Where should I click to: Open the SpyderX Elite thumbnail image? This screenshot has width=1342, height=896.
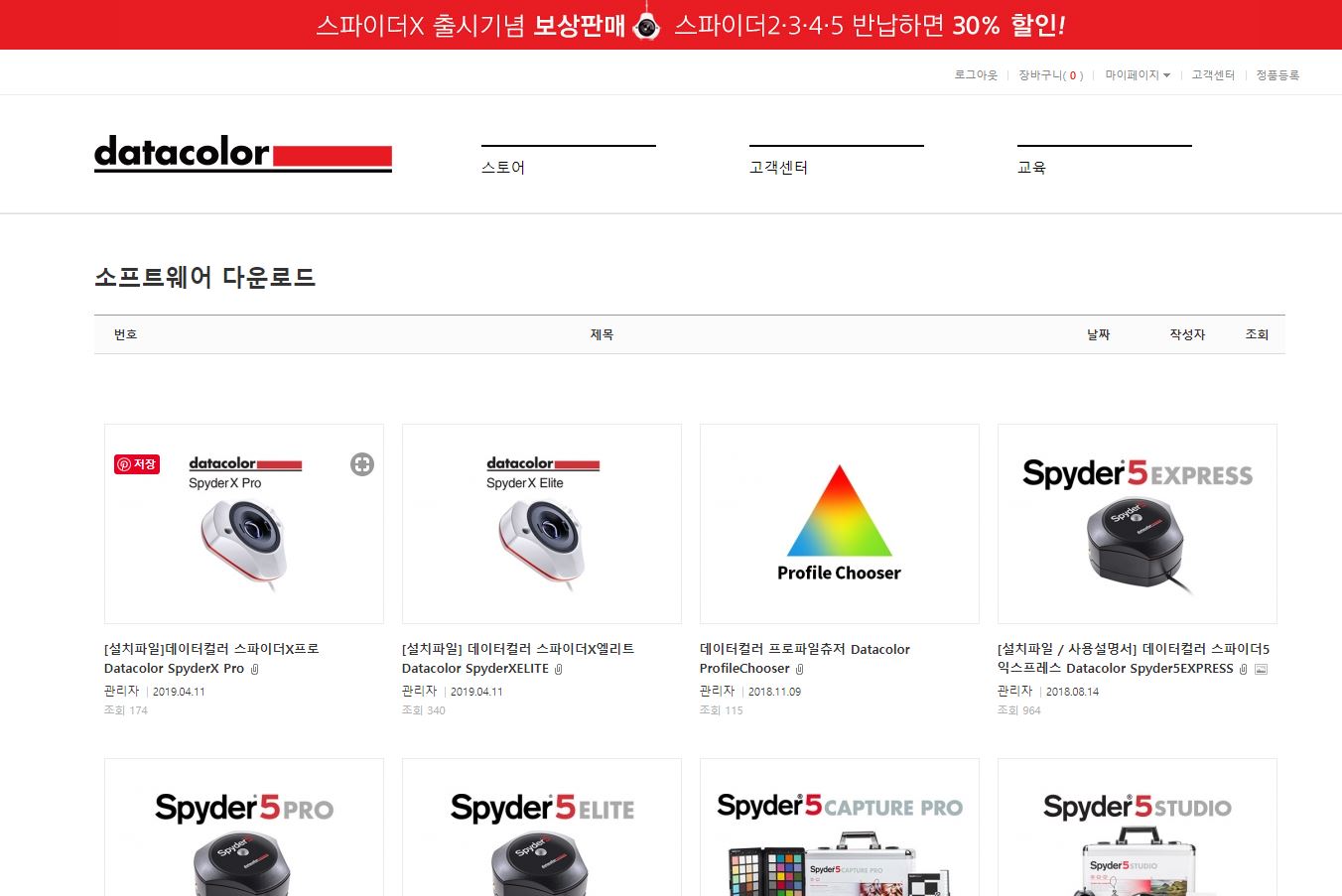(x=542, y=524)
